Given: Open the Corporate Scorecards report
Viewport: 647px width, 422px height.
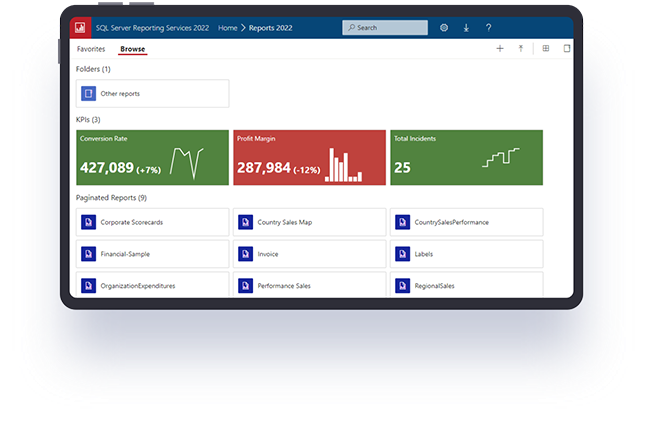Looking at the screenshot, I should 153,222.
